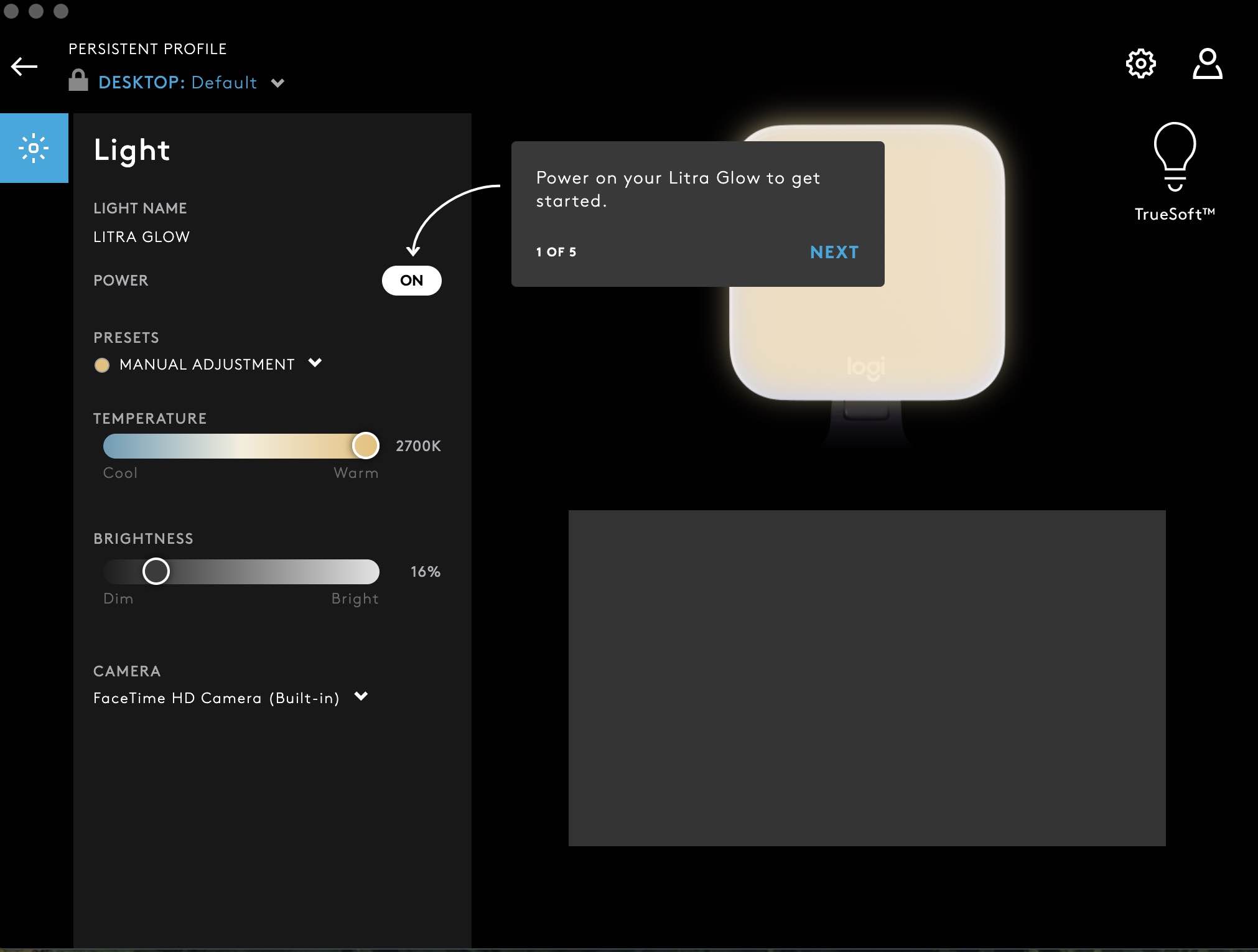
Task: Toggle the Power ON switch
Action: coord(411,281)
